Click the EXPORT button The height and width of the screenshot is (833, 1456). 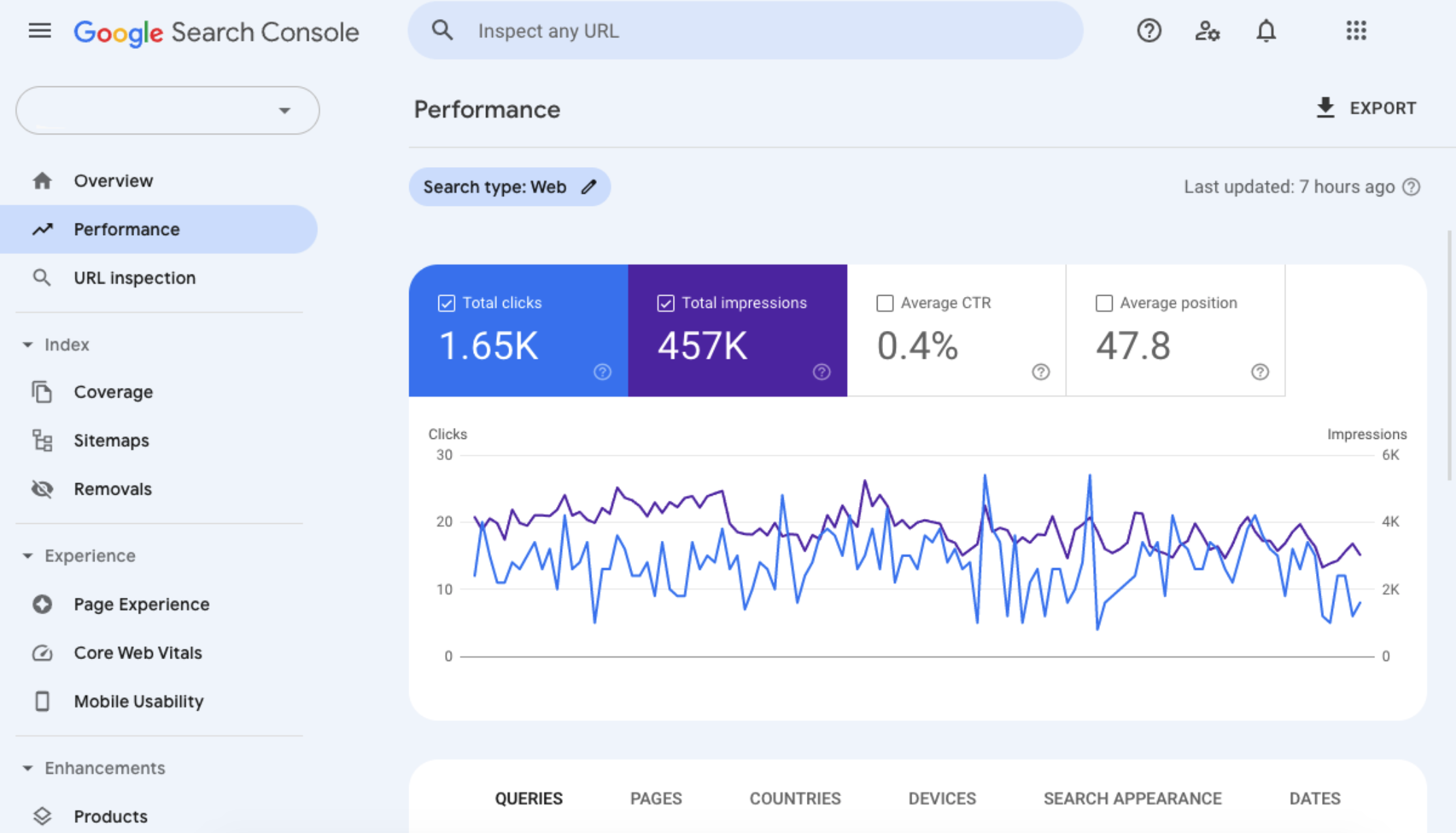pos(1366,107)
